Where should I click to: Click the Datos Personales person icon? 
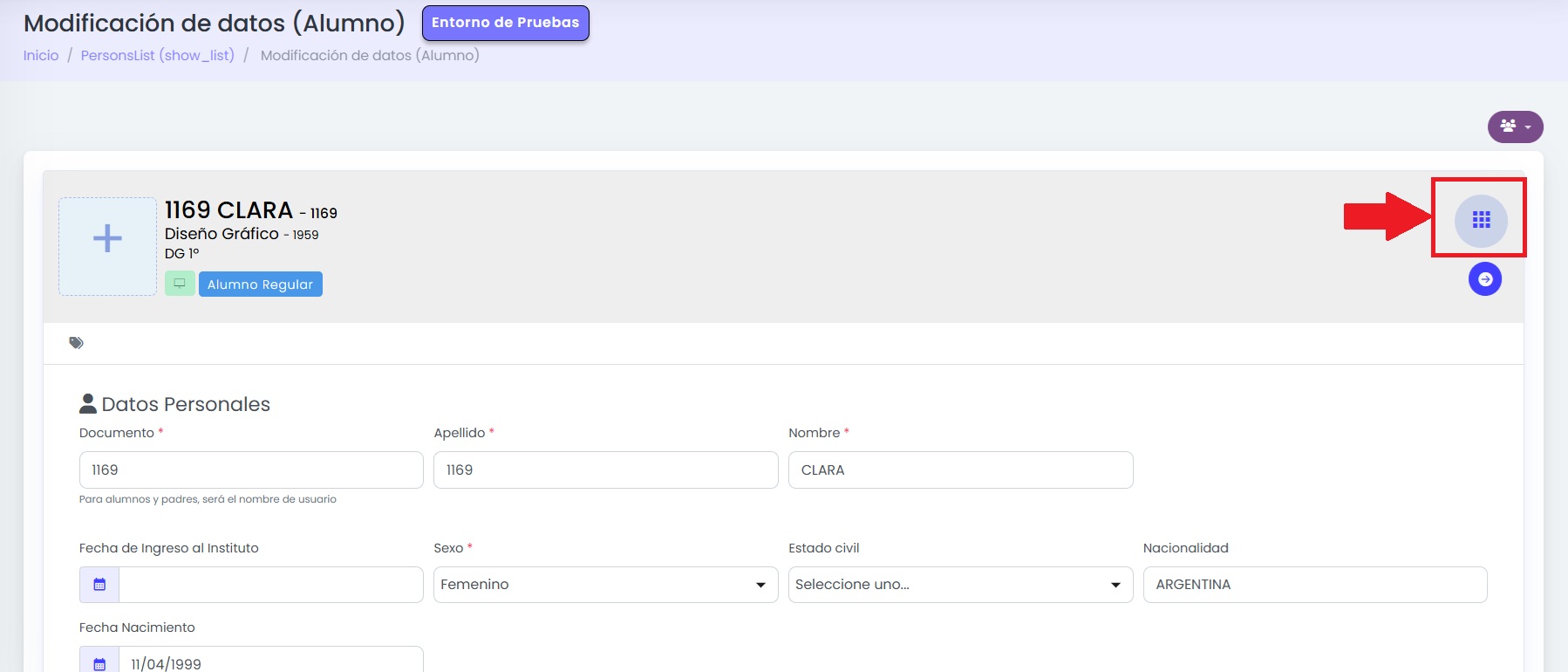click(88, 403)
